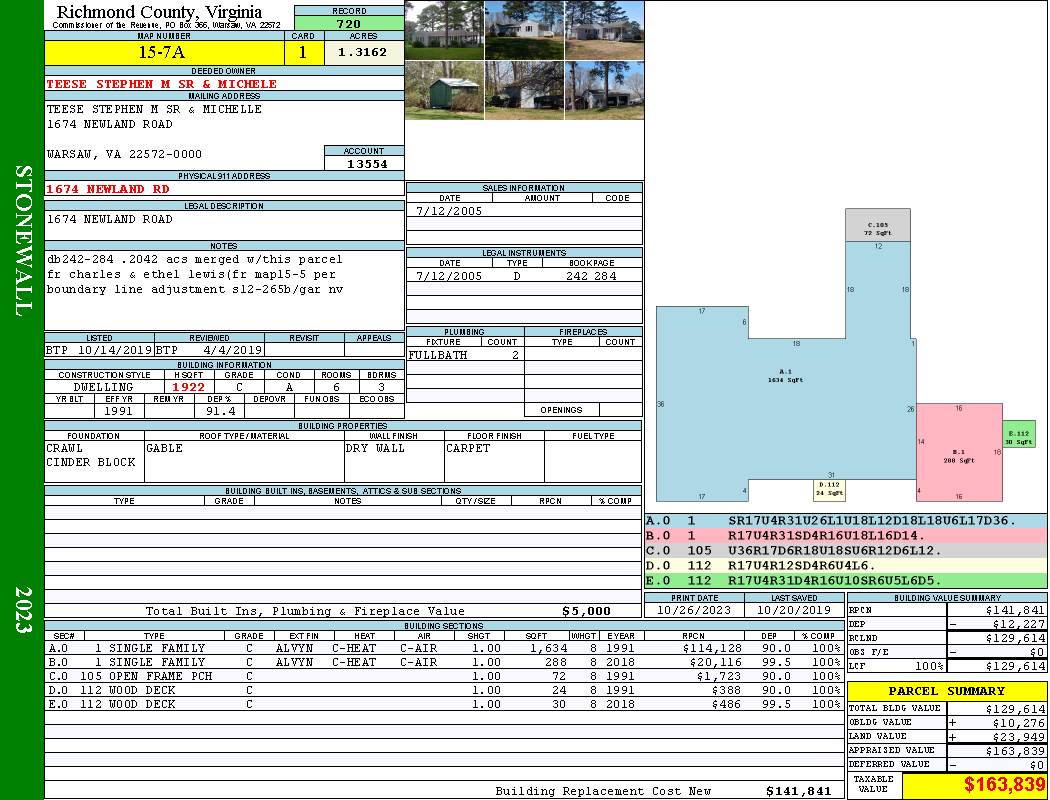Click the blue A.0 sketch vector row

[846, 520]
